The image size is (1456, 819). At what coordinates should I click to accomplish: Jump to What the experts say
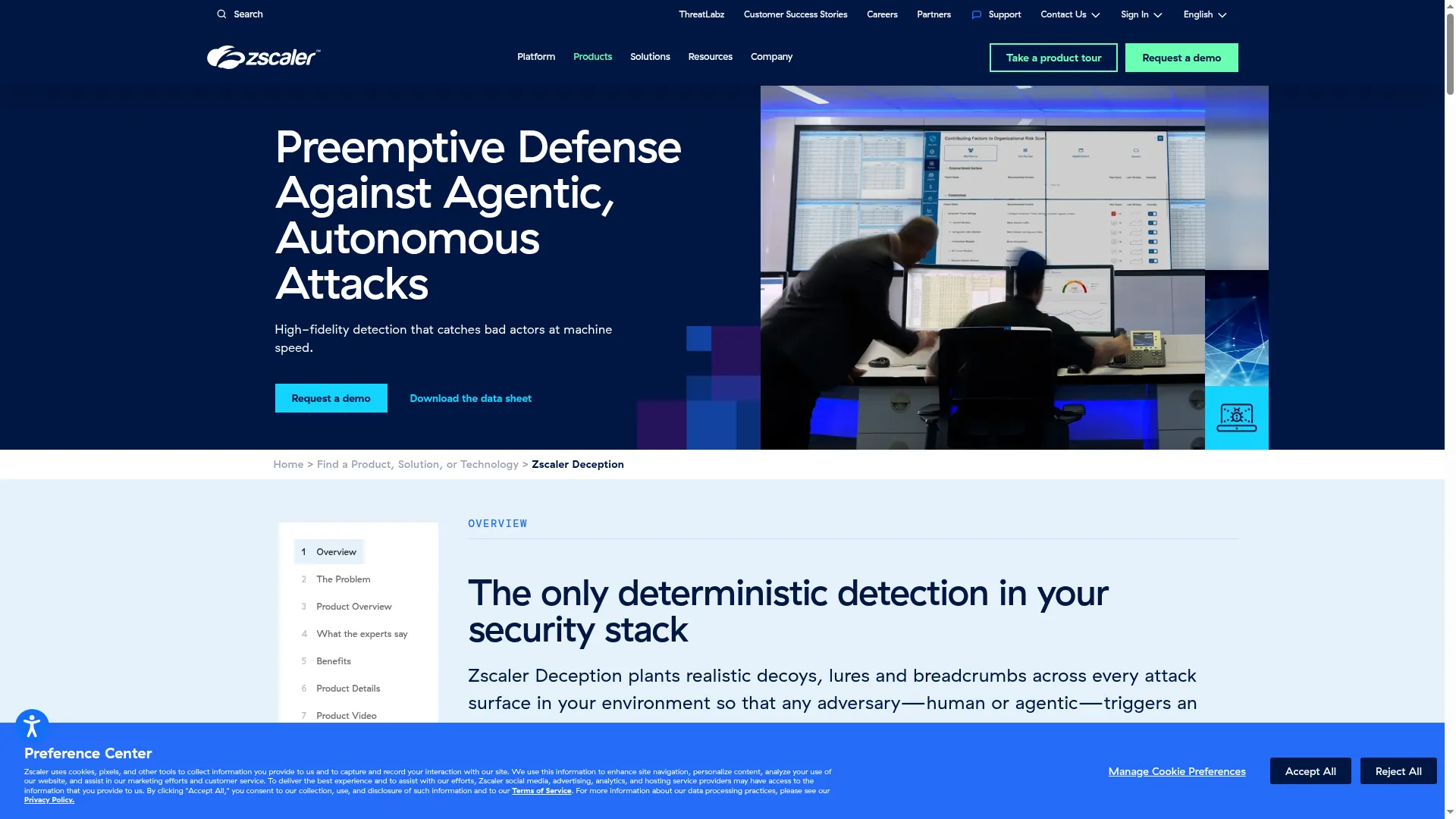(362, 634)
